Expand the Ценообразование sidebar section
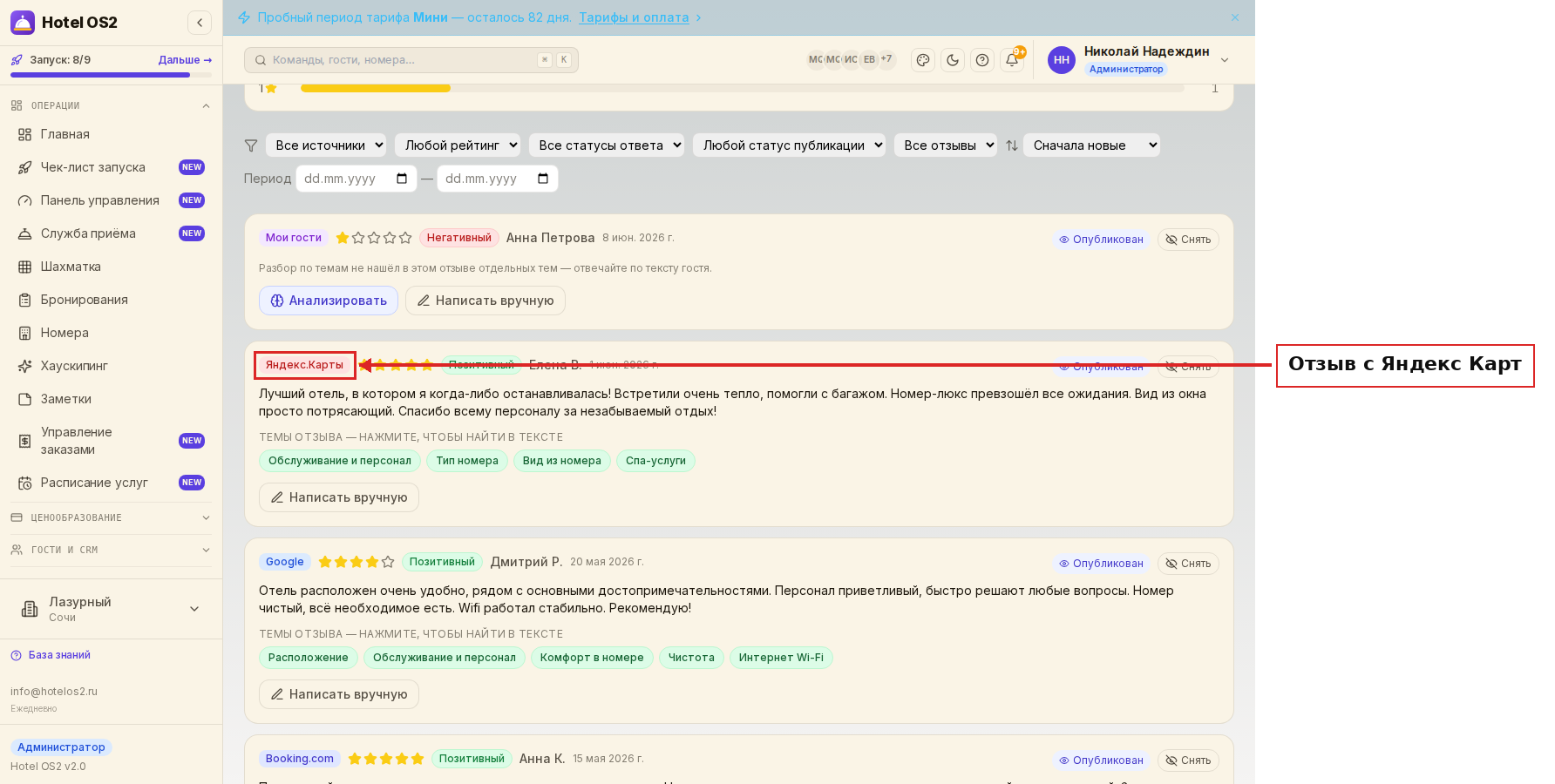 111,517
